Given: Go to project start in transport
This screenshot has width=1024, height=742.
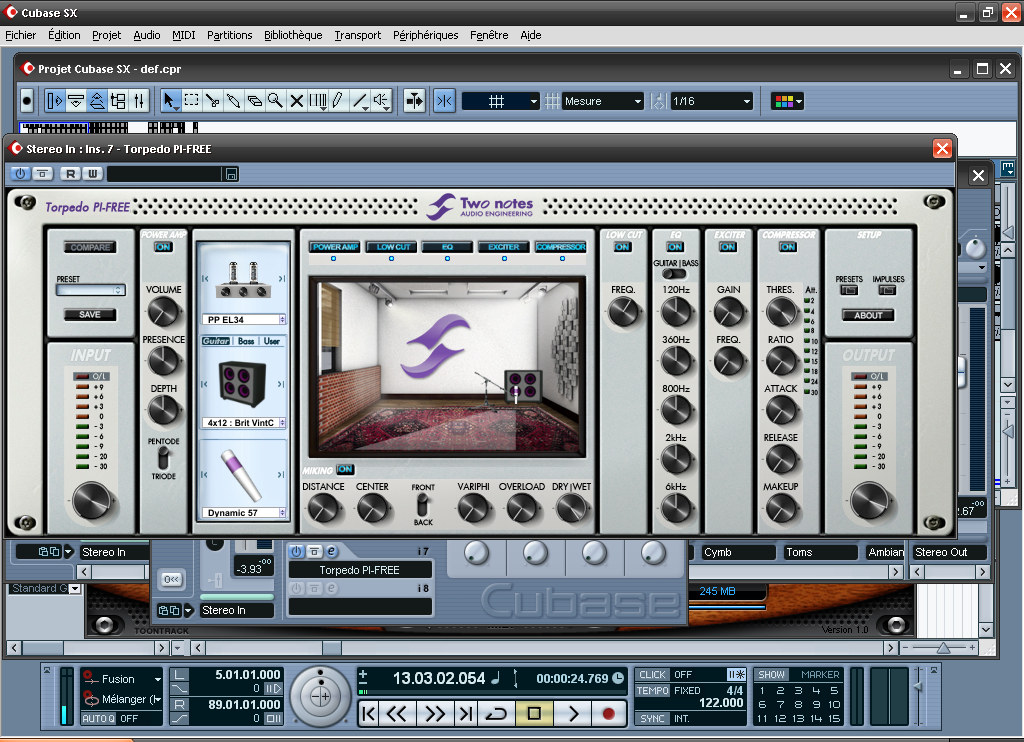Looking at the screenshot, I should (x=368, y=713).
